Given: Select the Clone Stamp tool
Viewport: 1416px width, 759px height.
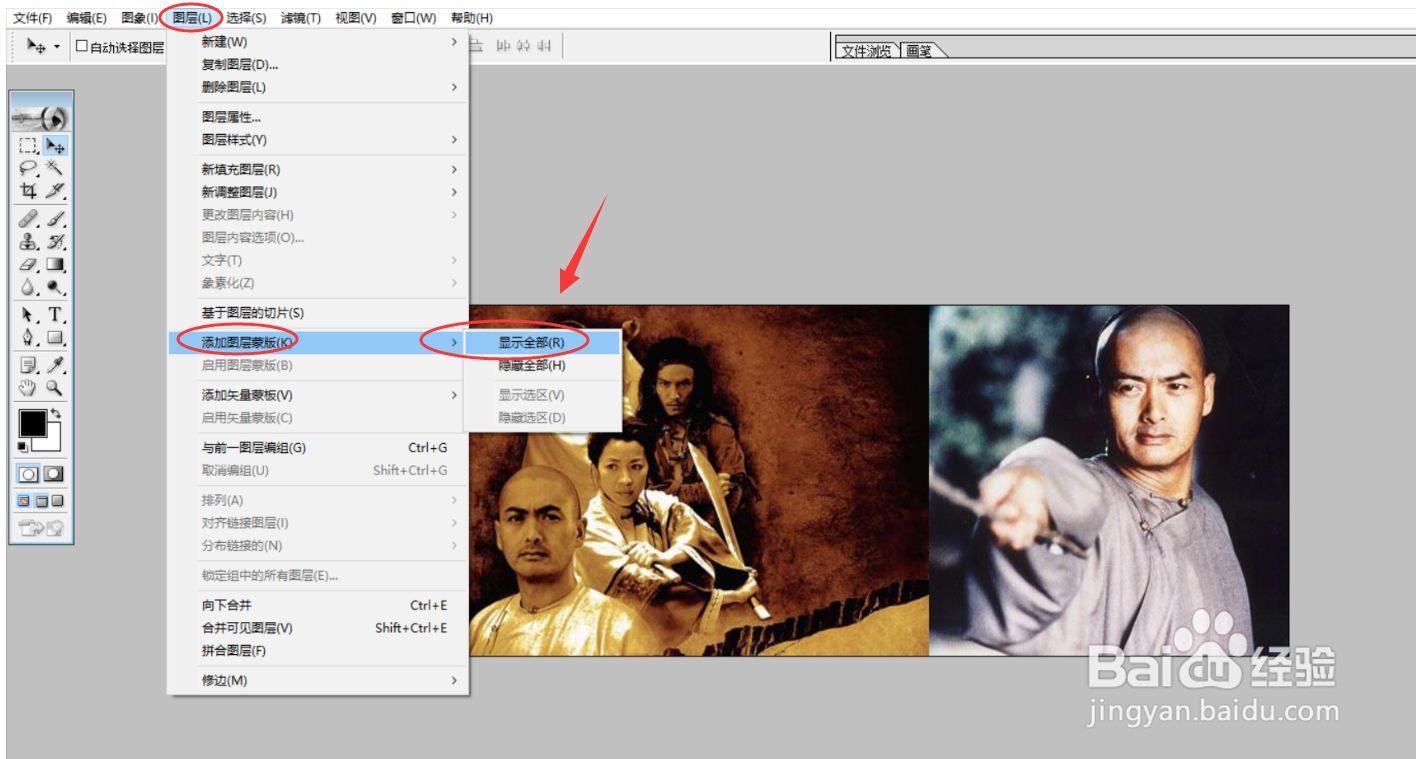Looking at the screenshot, I should [28, 241].
